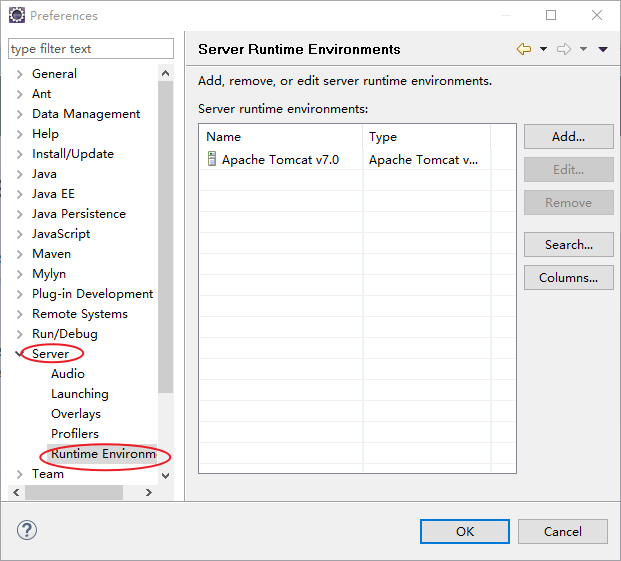This screenshot has height=561, width=621.
Task: Open Data Management preferences
Action: pos(86,114)
